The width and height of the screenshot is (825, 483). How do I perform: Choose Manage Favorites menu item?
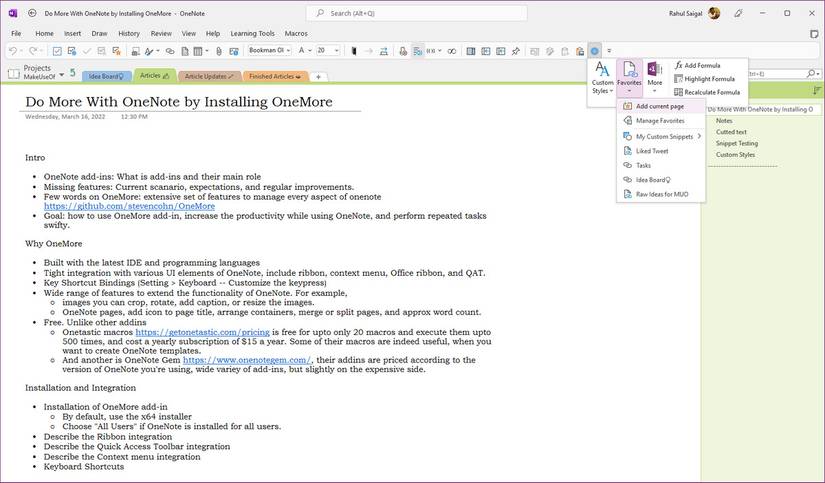[x=661, y=120]
